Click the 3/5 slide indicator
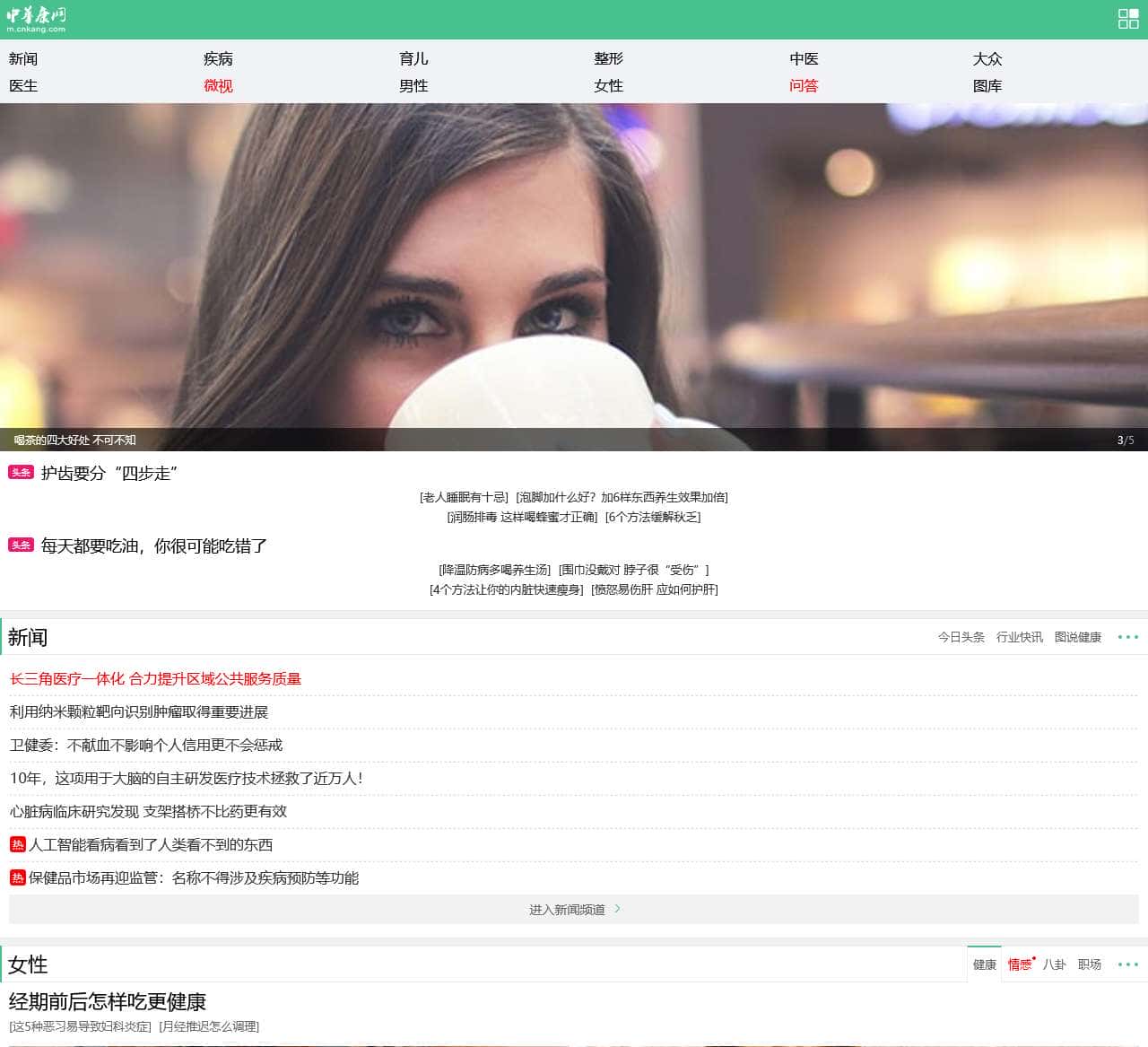The image size is (1148, 1047). [1126, 440]
